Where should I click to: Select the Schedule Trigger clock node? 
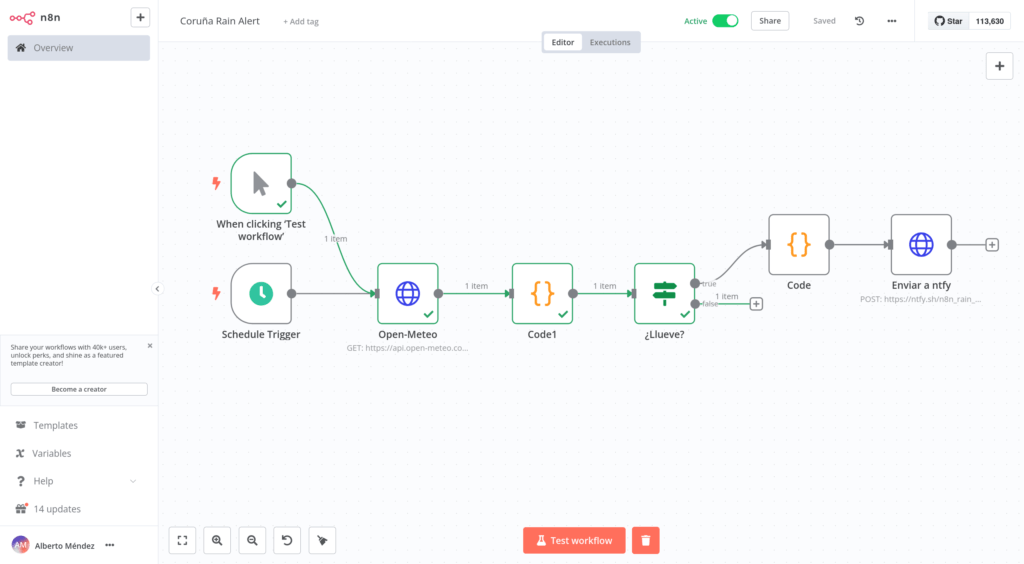(260, 293)
